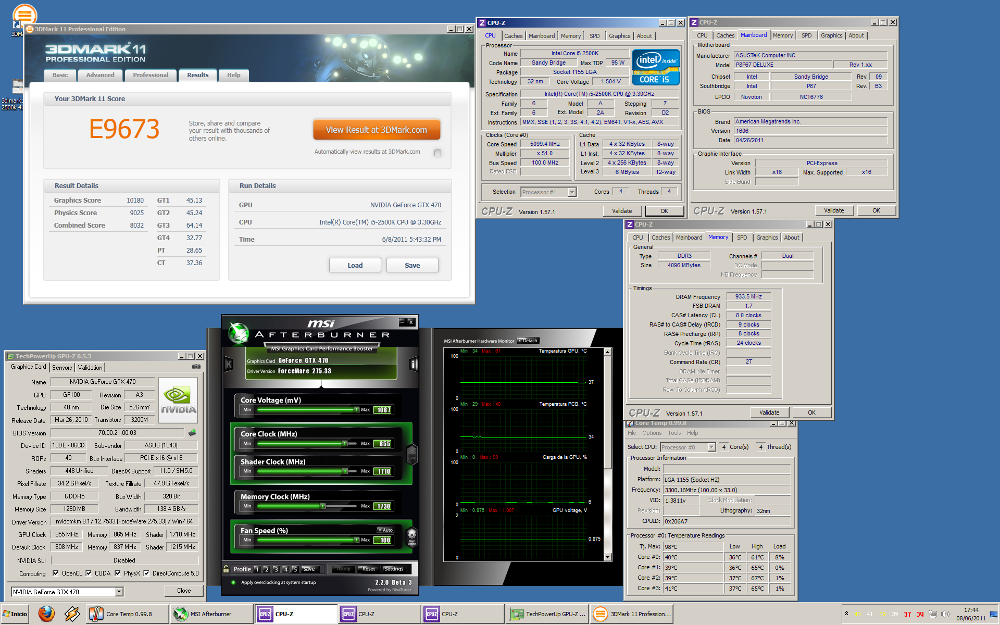Click the Memory Clock value field 1720
1000x625 pixels.
click(382, 506)
